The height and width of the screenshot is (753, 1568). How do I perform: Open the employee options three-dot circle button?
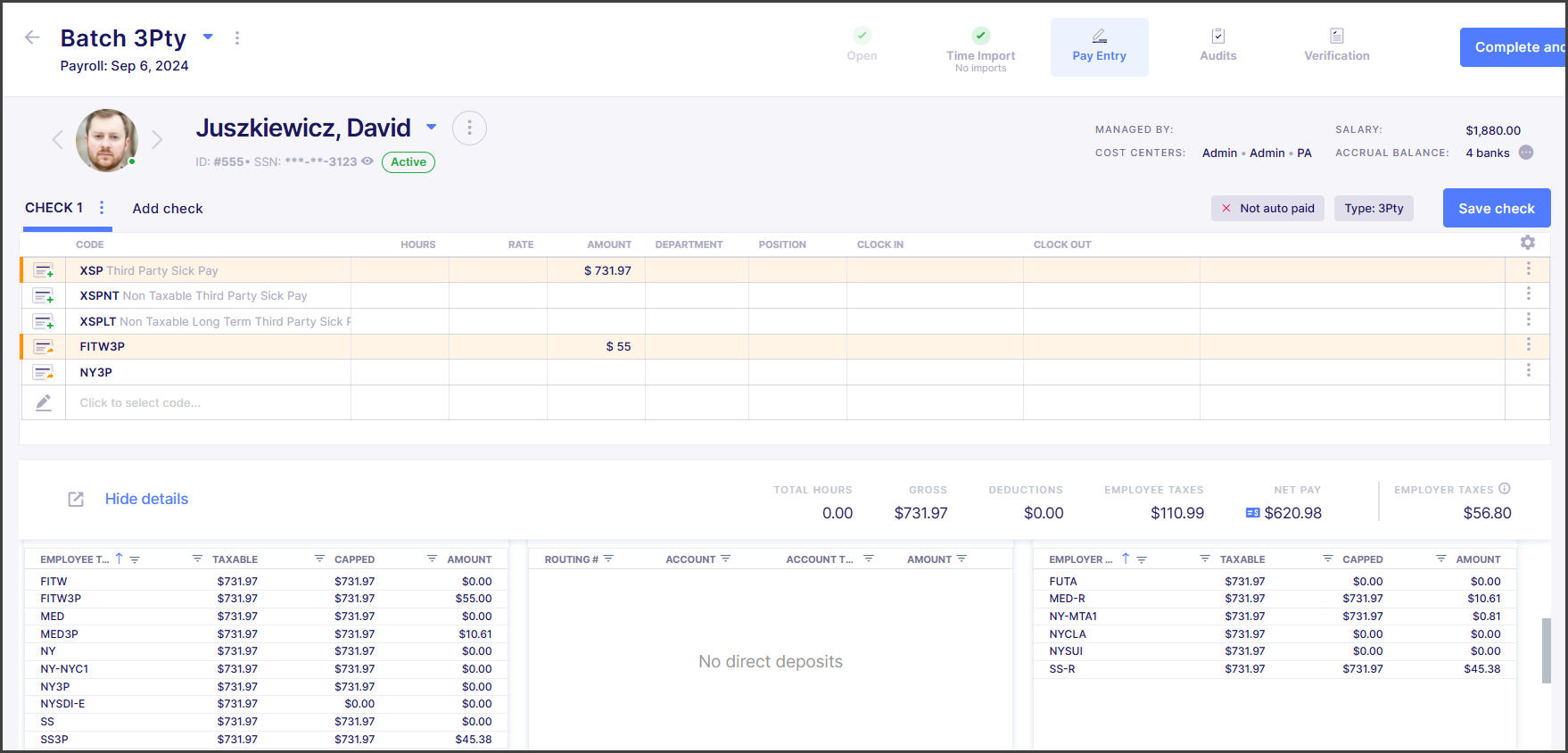[x=469, y=128]
